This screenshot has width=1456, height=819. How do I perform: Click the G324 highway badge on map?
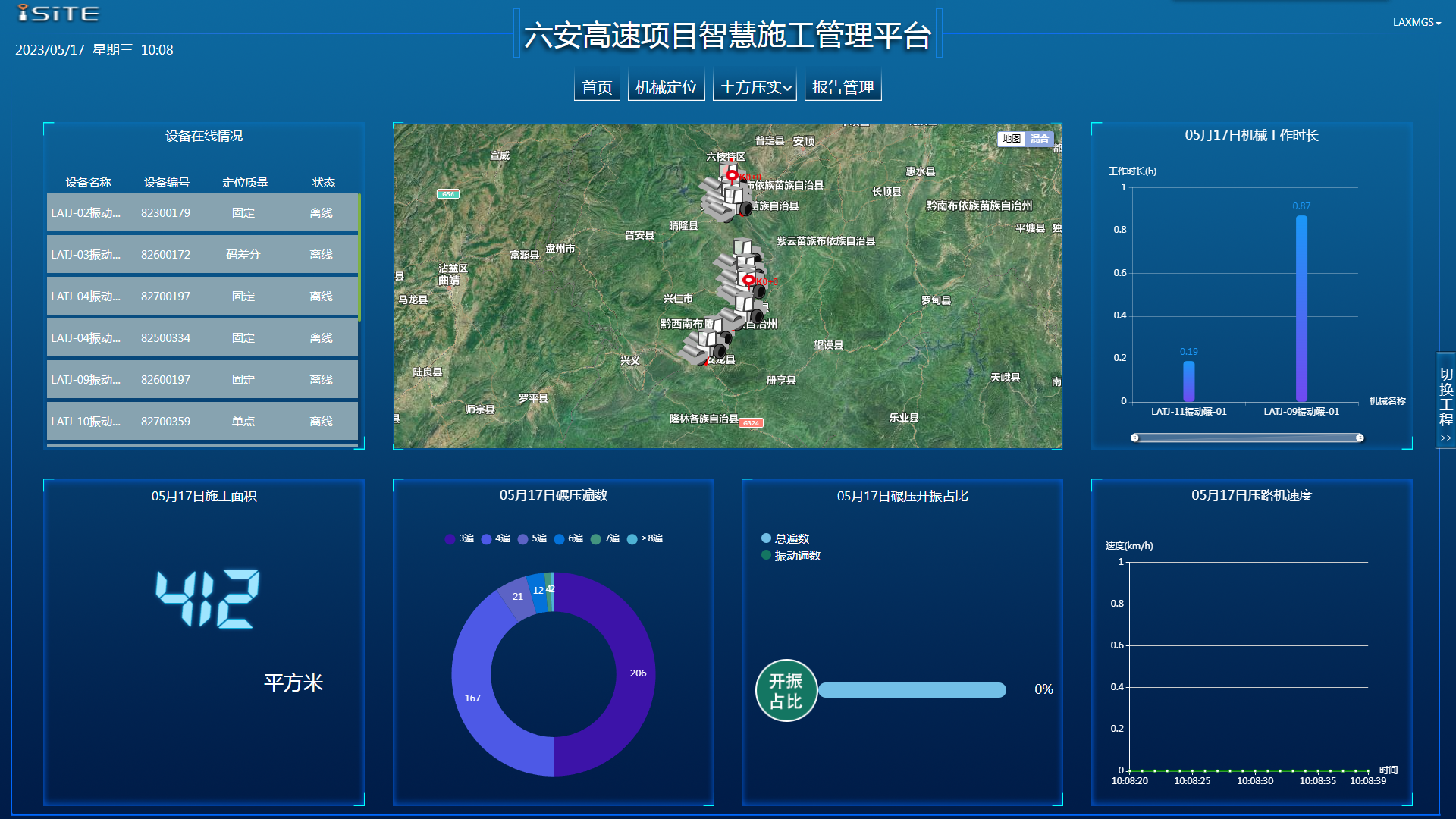pyautogui.click(x=751, y=423)
